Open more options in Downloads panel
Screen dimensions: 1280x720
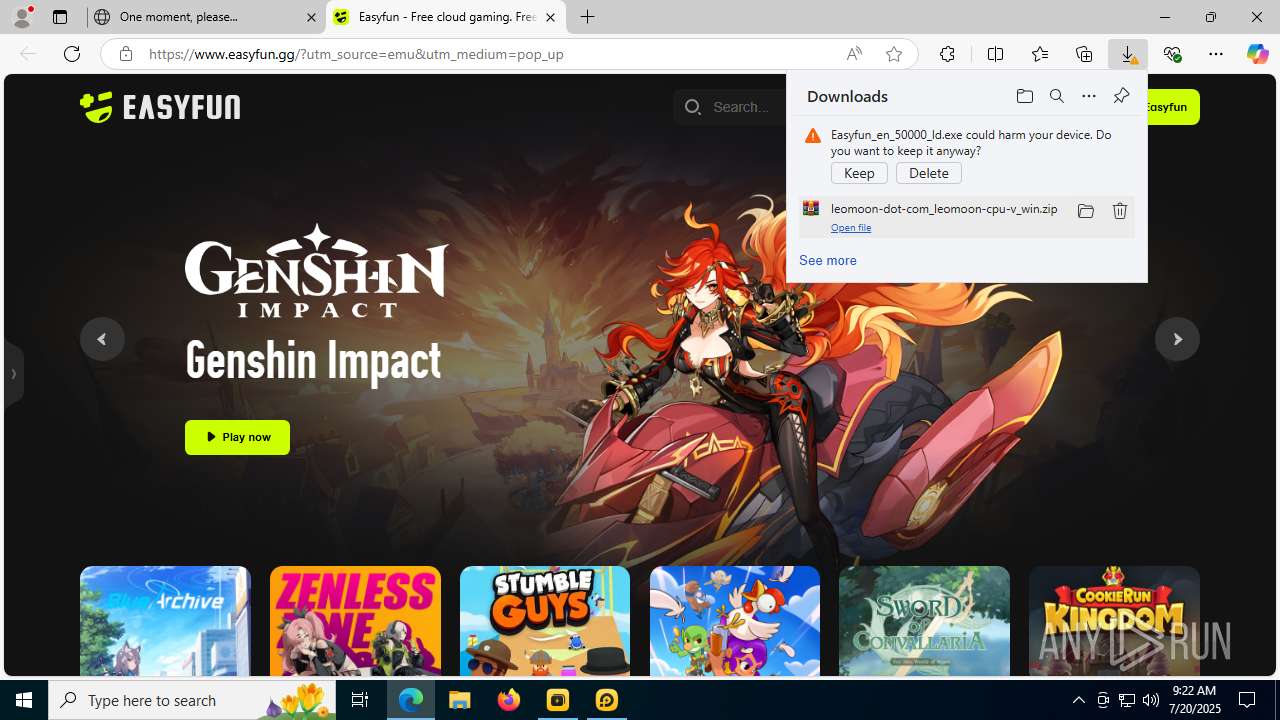pyautogui.click(x=1088, y=96)
